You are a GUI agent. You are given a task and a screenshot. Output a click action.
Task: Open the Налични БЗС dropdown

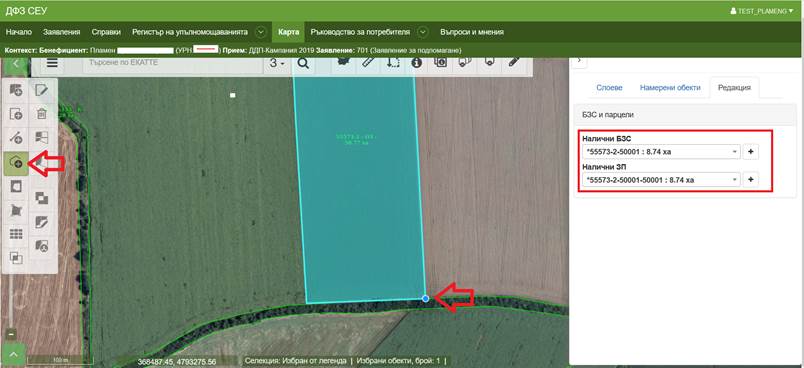[661, 152]
